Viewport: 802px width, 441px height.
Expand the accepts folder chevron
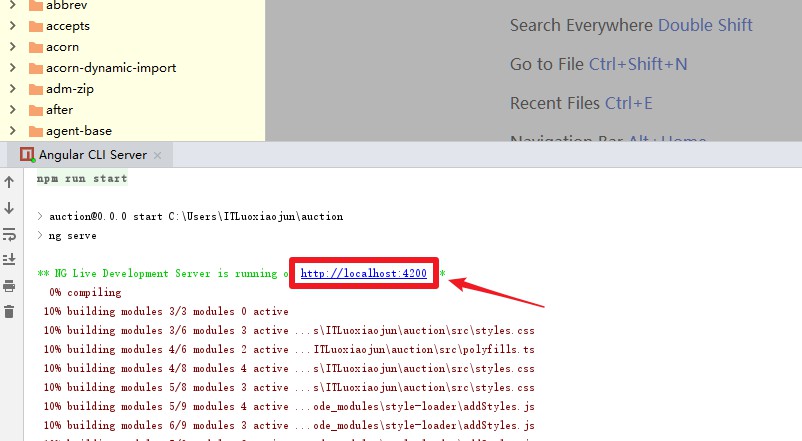(x=13, y=26)
